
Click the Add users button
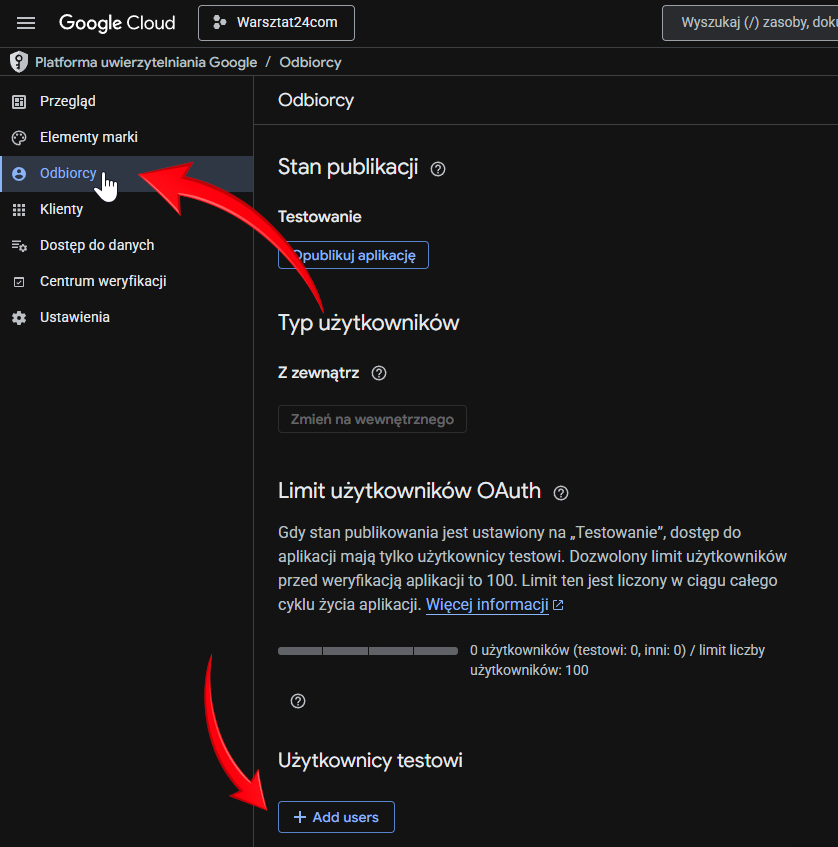pyautogui.click(x=336, y=817)
